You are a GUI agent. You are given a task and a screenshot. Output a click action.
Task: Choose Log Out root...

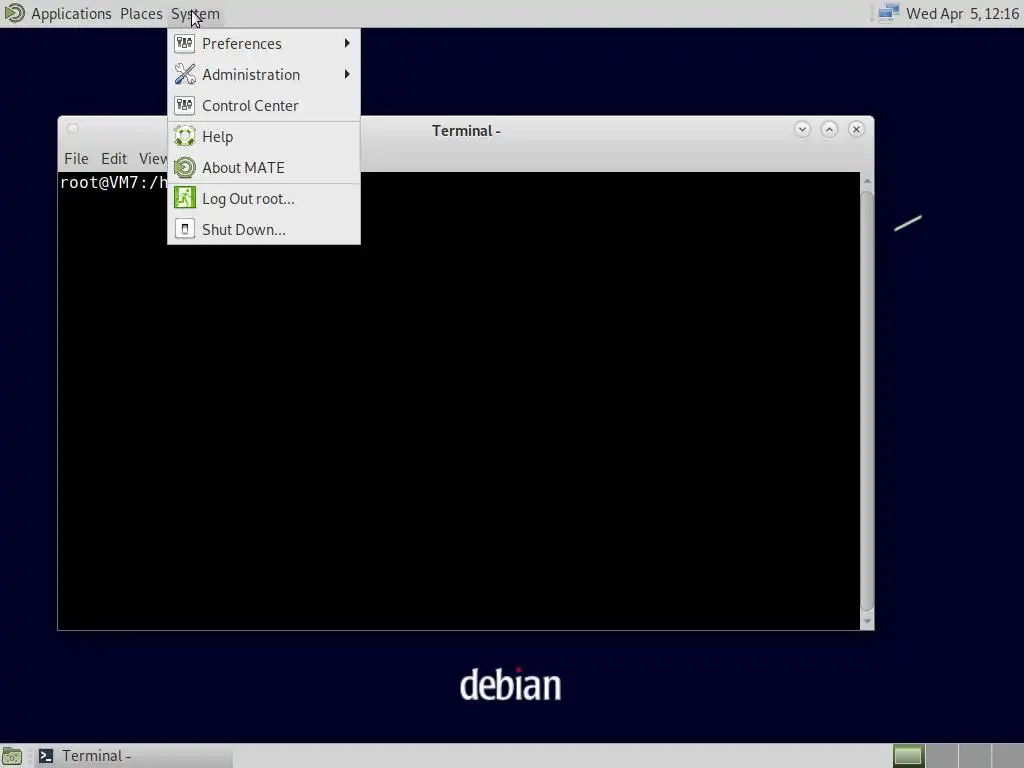[264, 199]
